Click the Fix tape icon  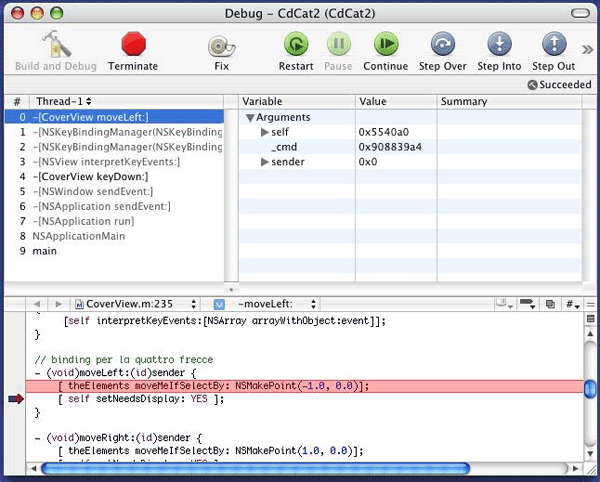(221, 46)
